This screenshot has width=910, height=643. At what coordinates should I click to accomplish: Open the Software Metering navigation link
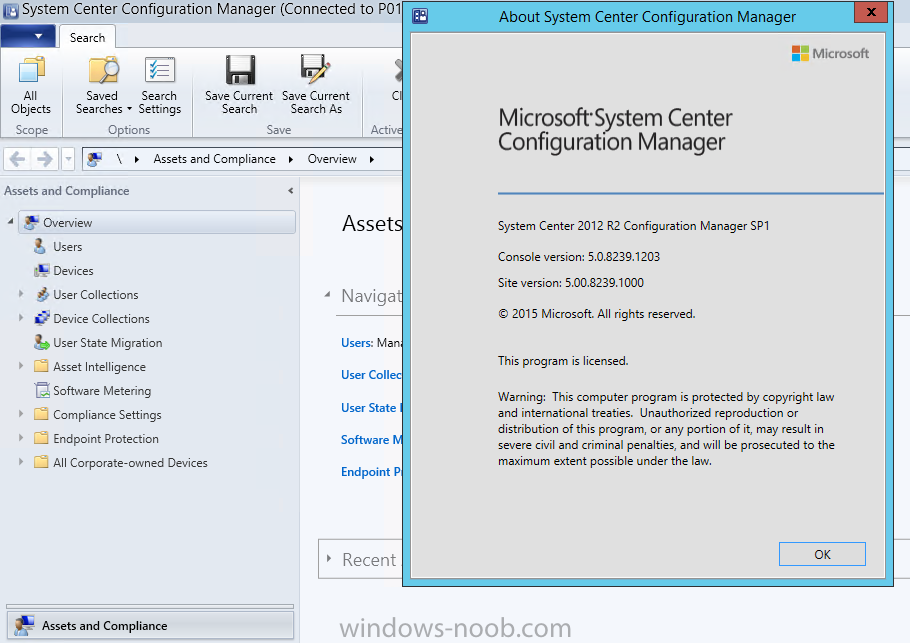tap(371, 440)
